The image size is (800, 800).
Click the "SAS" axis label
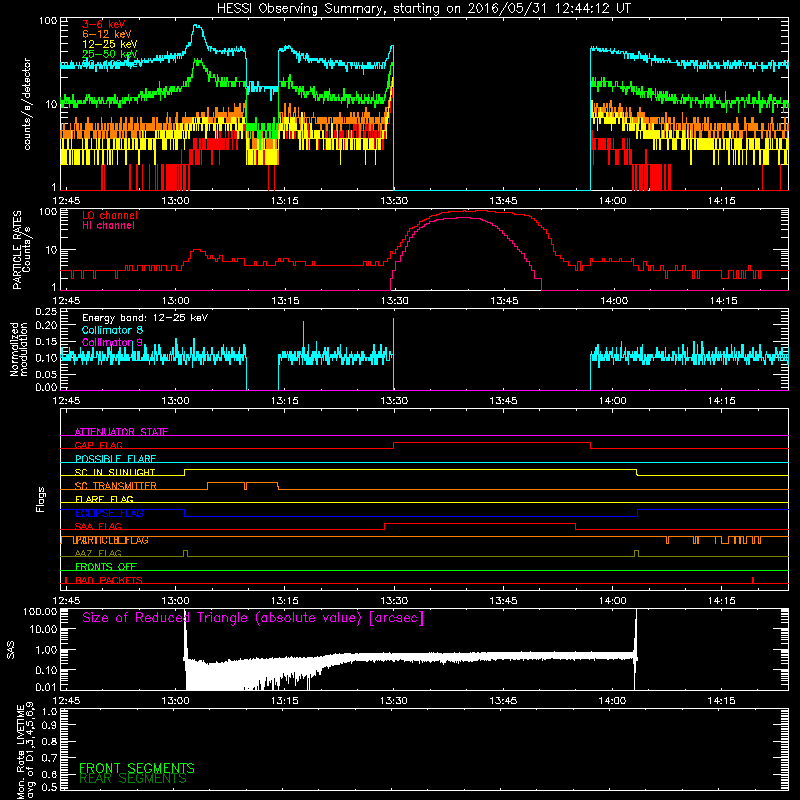pos(11,650)
